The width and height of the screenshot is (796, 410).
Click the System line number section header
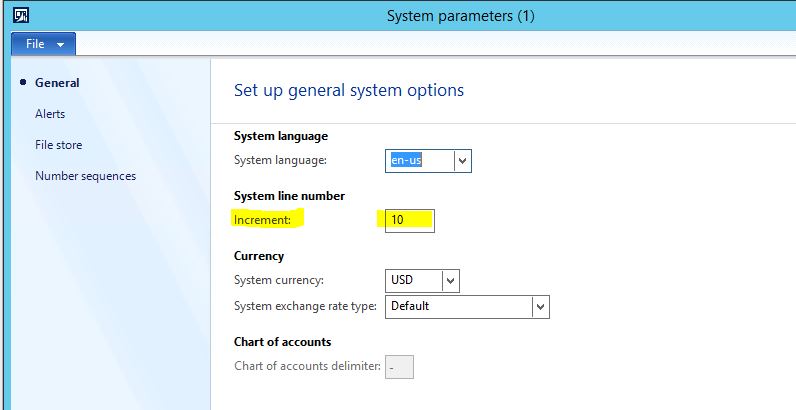click(x=289, y=195)
